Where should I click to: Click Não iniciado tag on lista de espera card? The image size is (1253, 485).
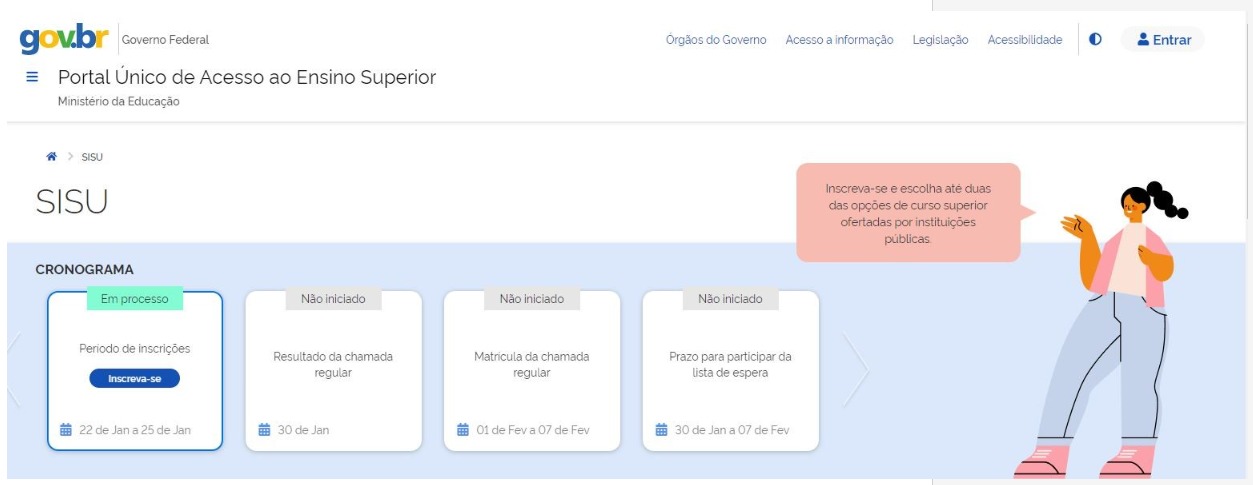tap(730, 298)
